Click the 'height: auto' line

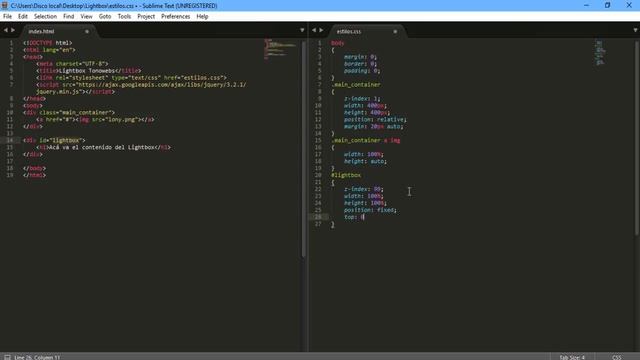click(x=365, y=161)
